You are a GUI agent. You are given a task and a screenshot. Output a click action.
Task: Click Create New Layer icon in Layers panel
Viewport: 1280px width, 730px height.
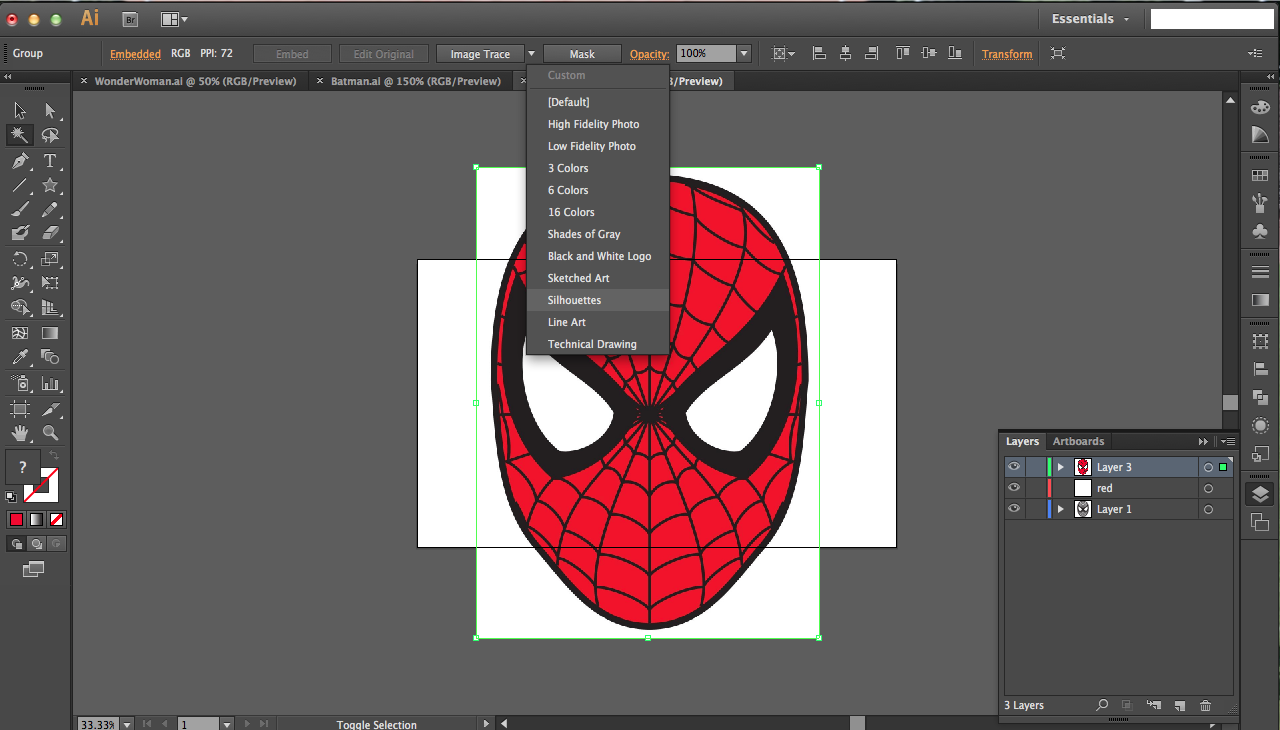[1180, 705]
